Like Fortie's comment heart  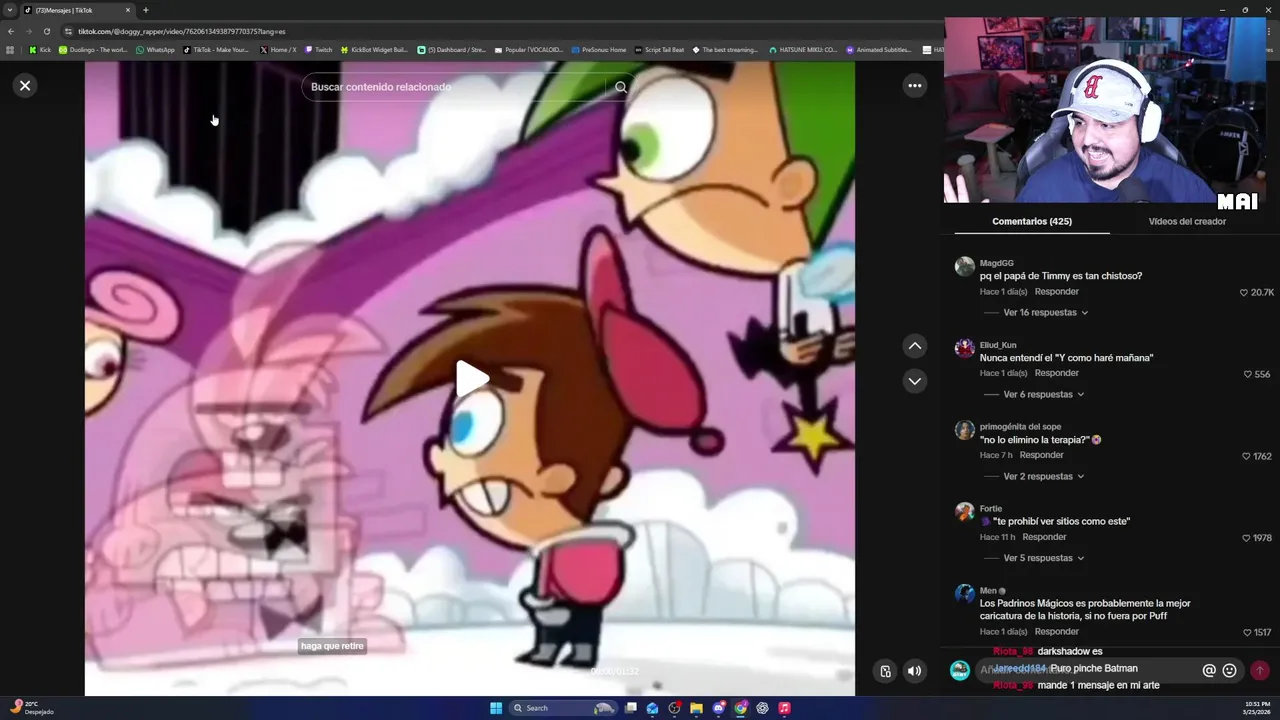pyautogui.click(x=1246, y=538)
